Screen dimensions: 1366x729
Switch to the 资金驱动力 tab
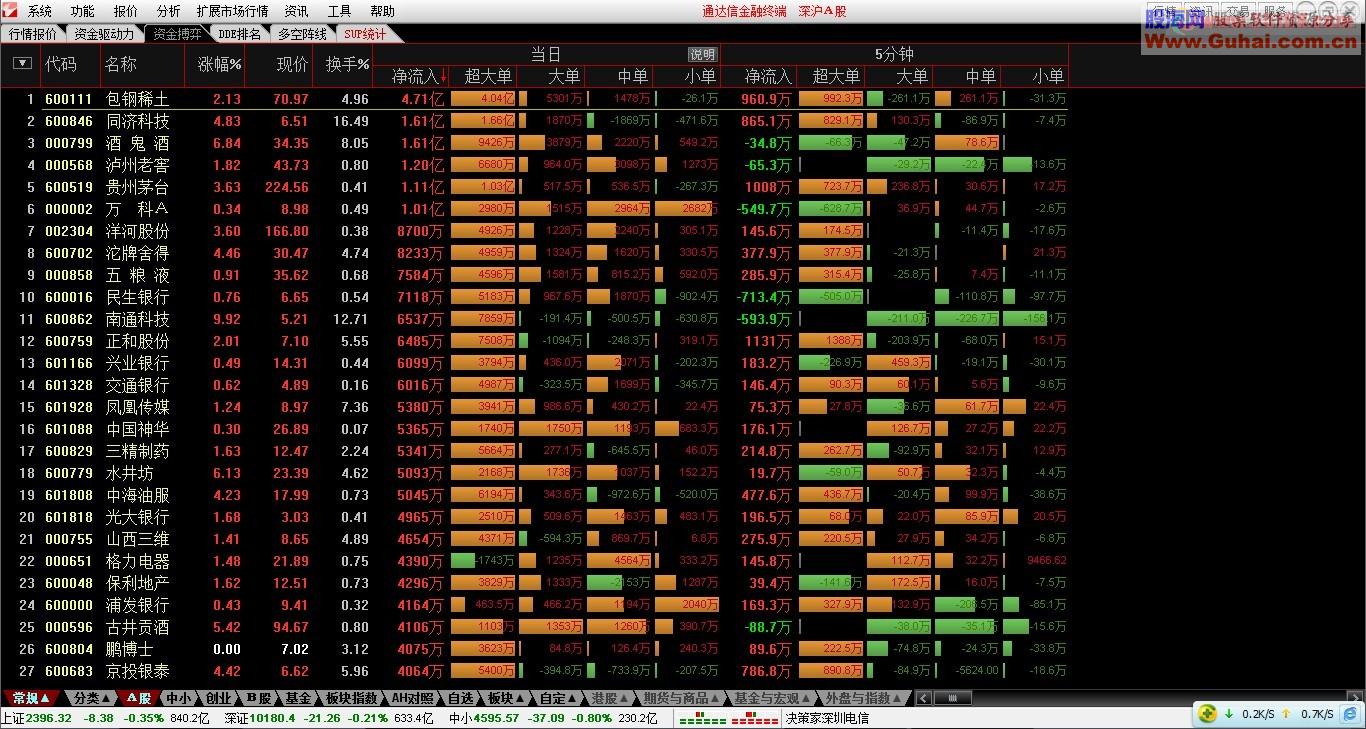pos(104,33)
